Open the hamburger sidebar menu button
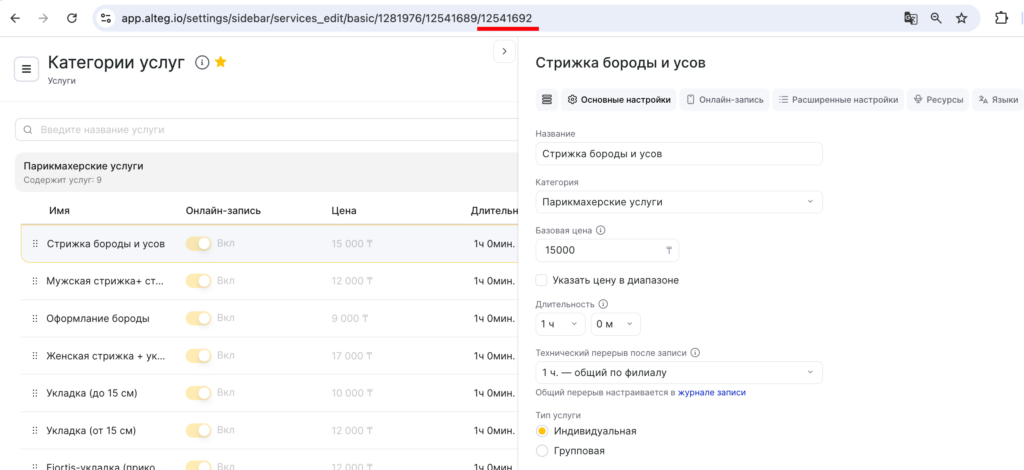 pos(26,69)
